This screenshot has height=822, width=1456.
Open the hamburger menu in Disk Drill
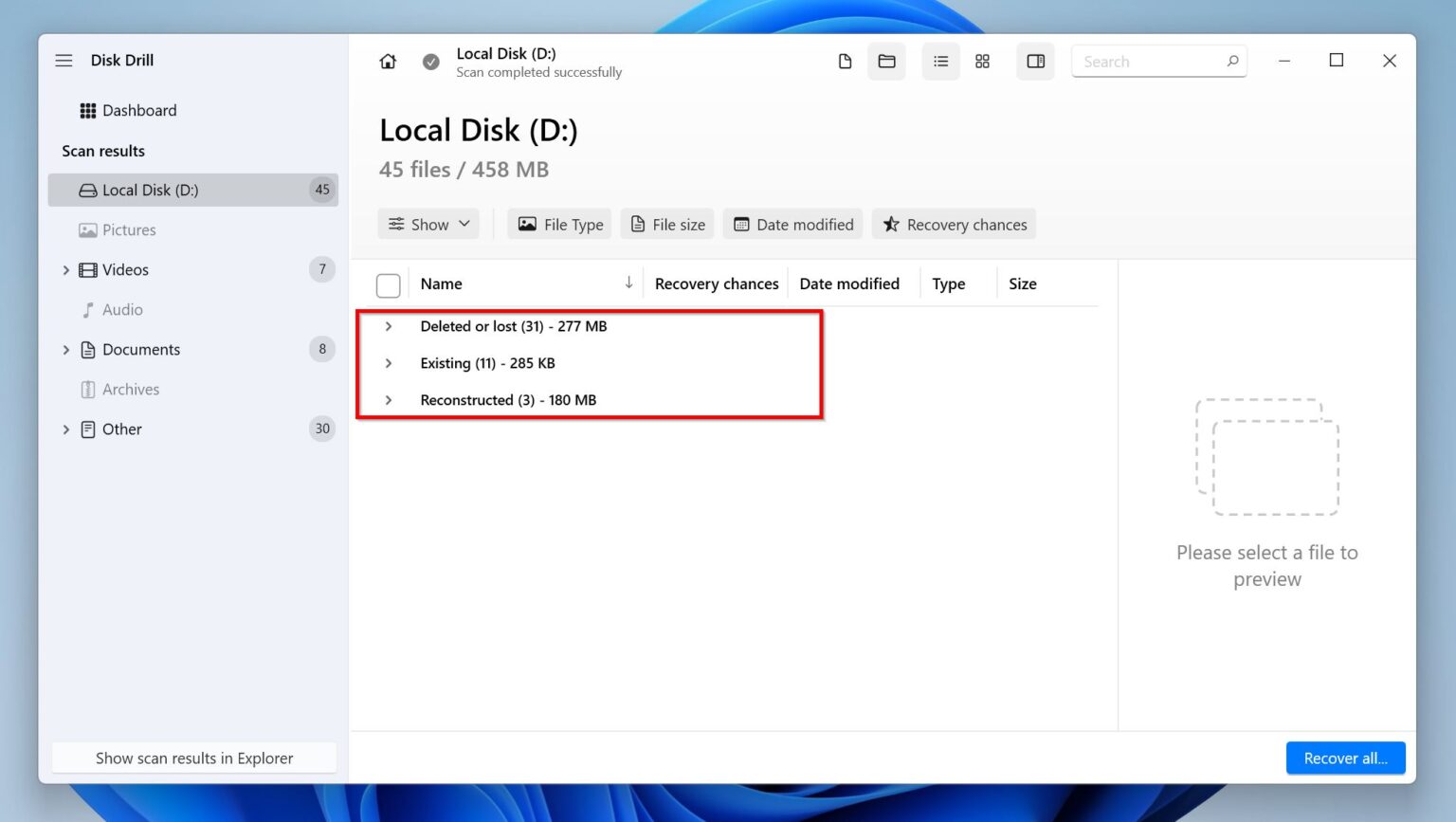(x=64, y=60)
